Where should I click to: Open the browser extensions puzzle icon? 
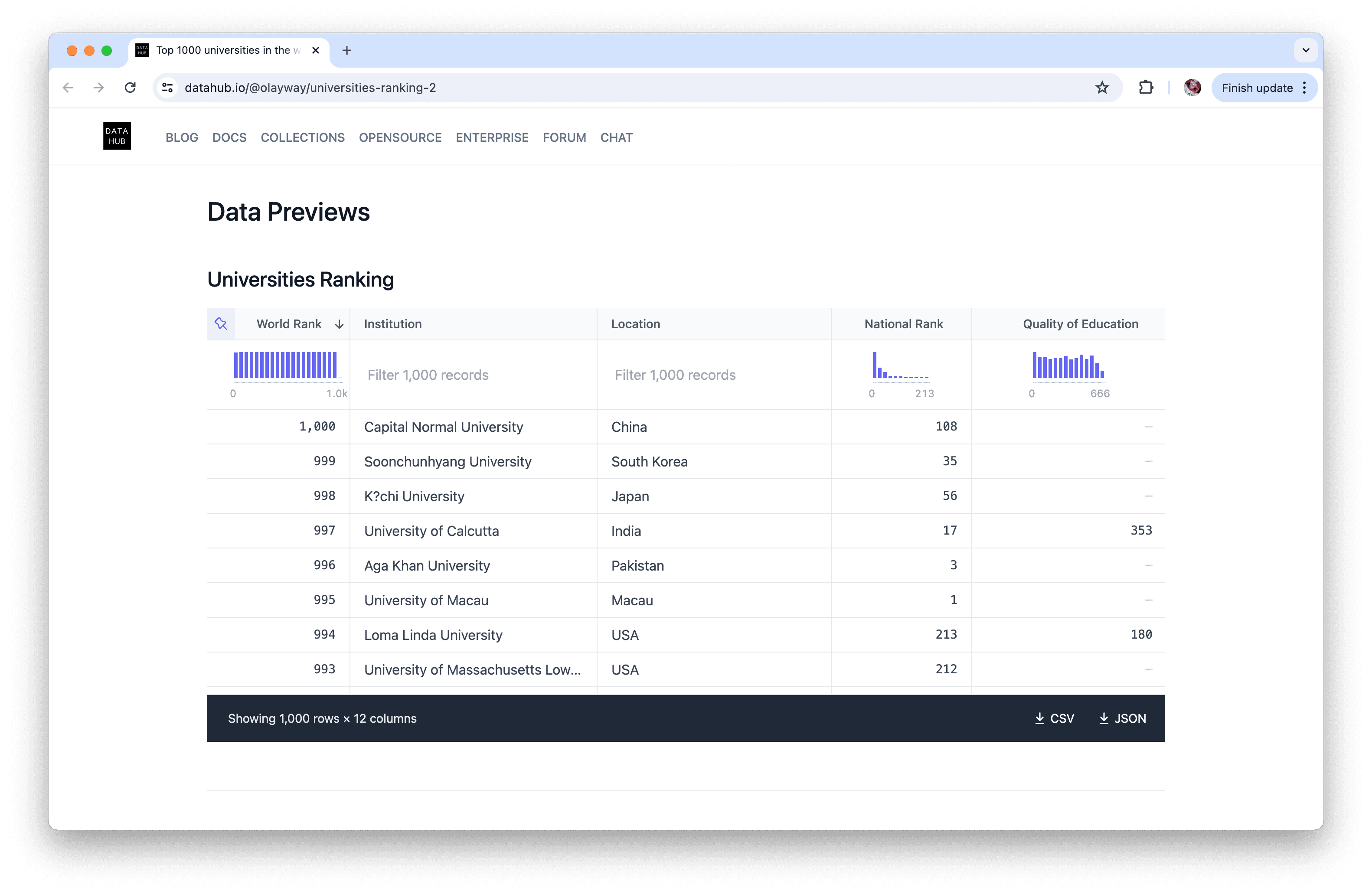point(1146,88)
